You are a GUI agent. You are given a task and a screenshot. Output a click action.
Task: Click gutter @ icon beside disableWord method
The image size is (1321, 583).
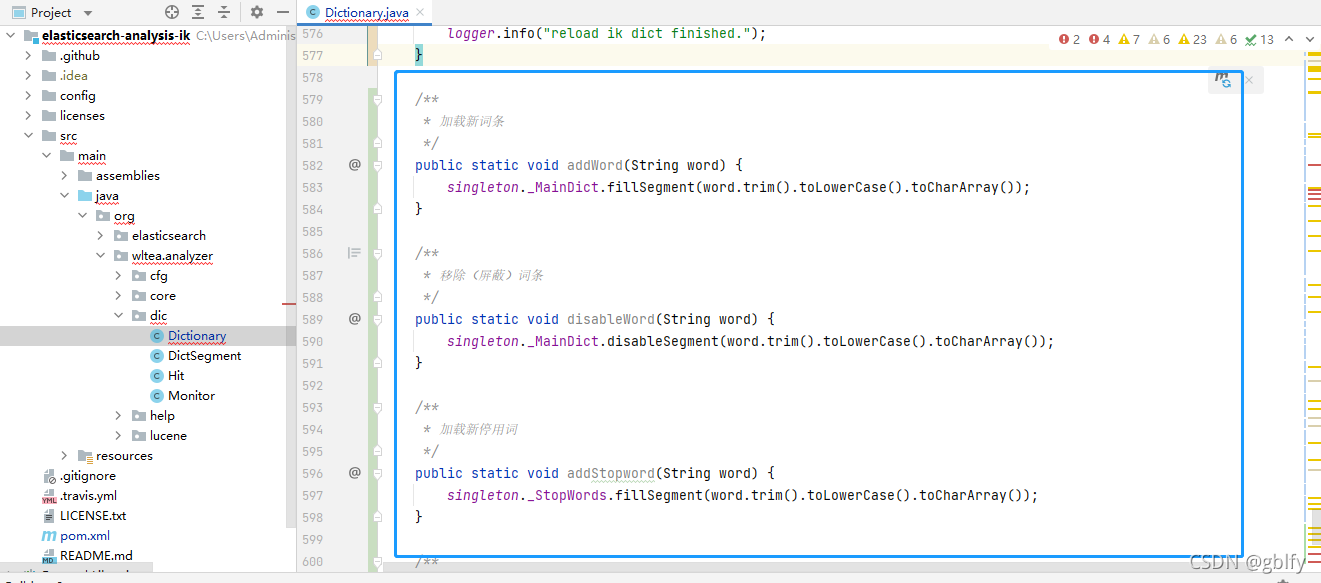354,319
